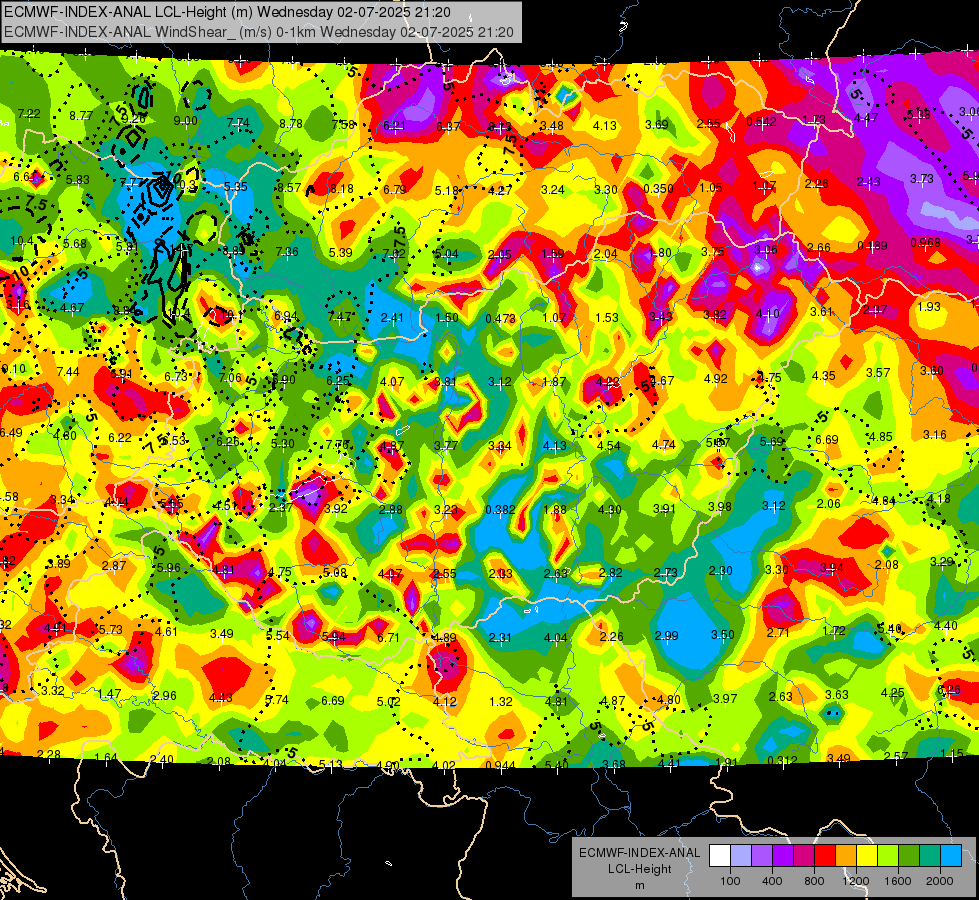Click the wind shear value 5.96
Viewport: 979px width, 900px height.
[169, 568]
